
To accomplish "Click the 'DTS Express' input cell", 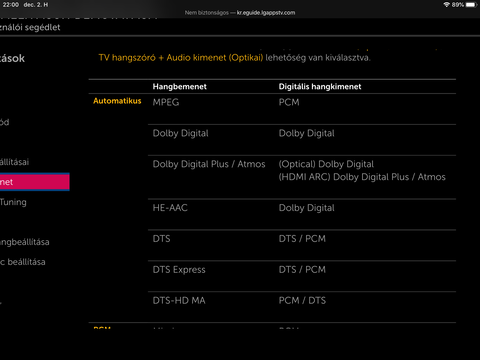I will click(179, 270).
